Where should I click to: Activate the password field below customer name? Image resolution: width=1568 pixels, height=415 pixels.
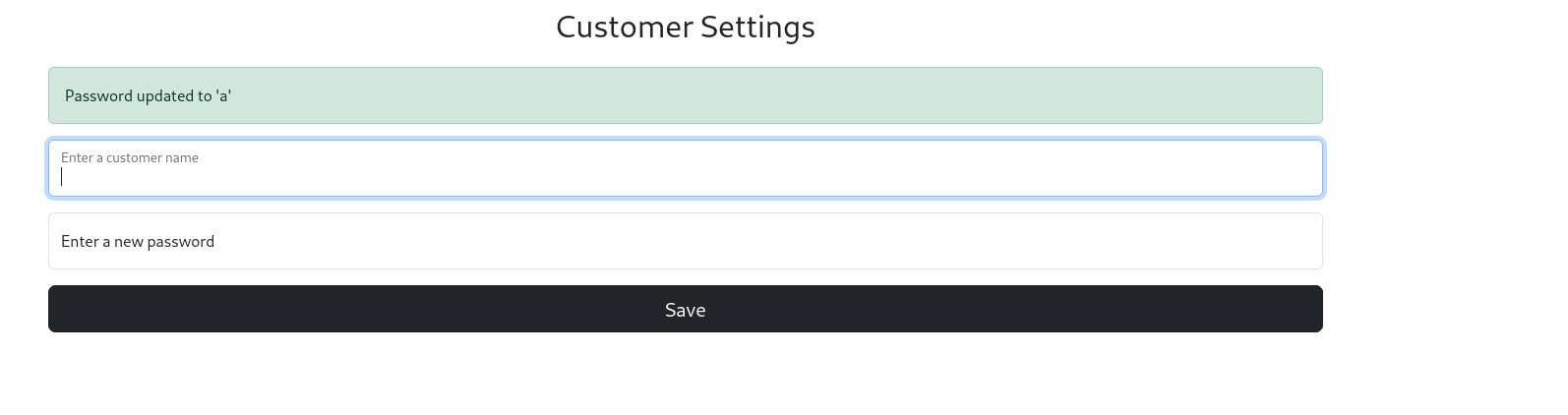685,241
